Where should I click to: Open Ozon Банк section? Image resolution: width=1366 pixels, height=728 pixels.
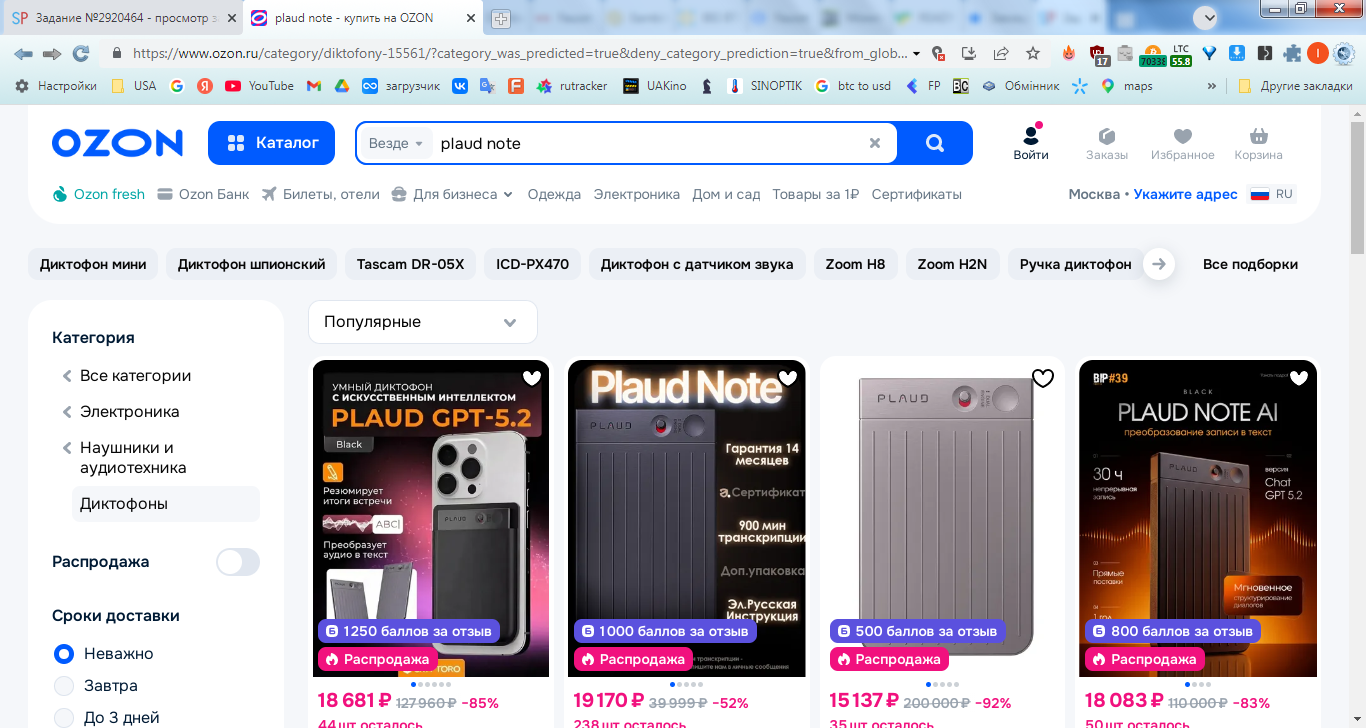pyautogui.click(x=204, y=194)
